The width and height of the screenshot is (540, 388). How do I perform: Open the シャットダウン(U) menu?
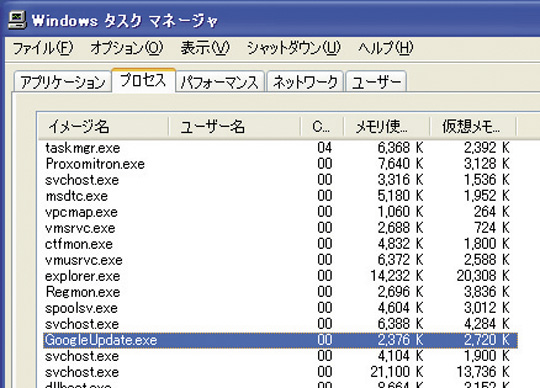[x=294, y=48]
